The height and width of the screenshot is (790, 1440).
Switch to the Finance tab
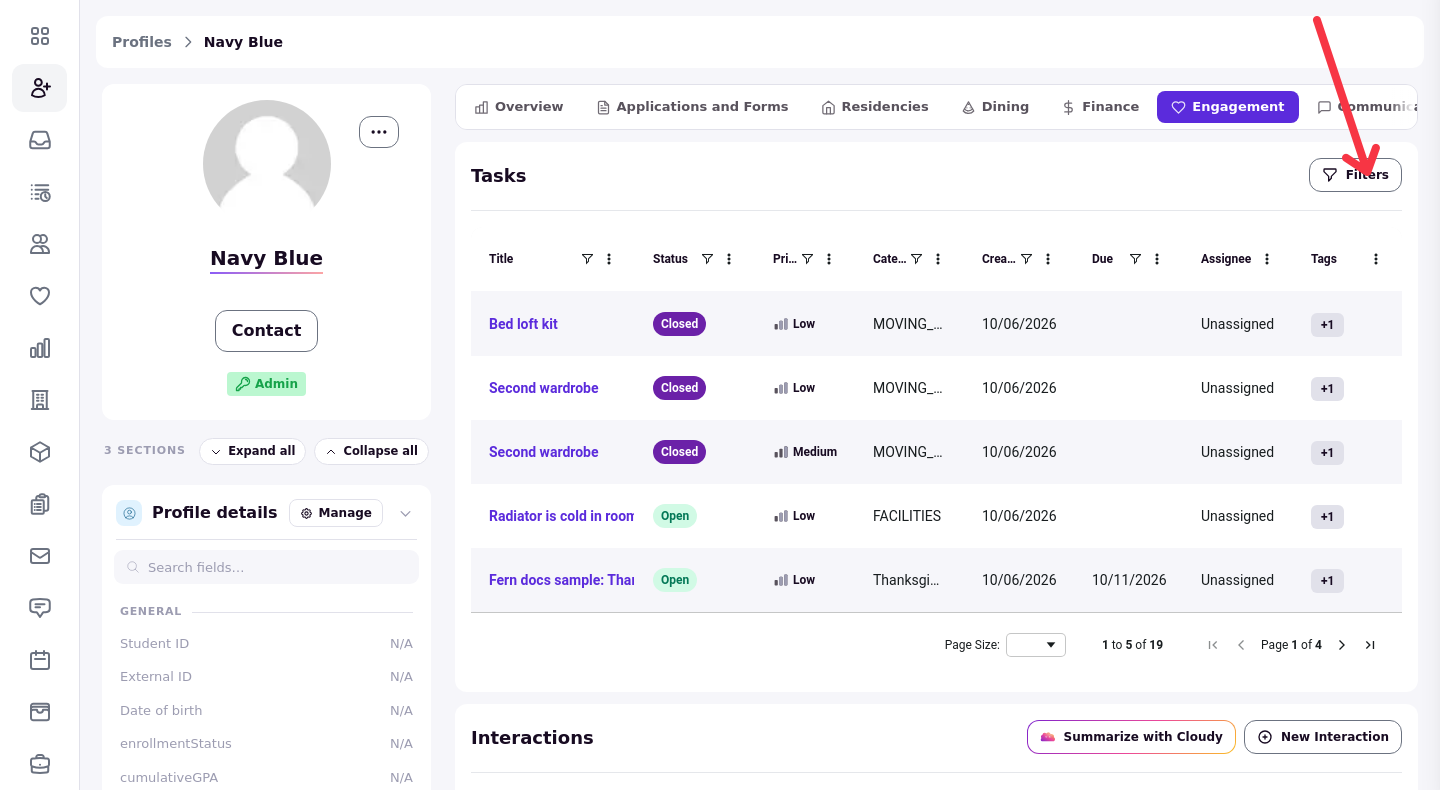(1100, 107)
